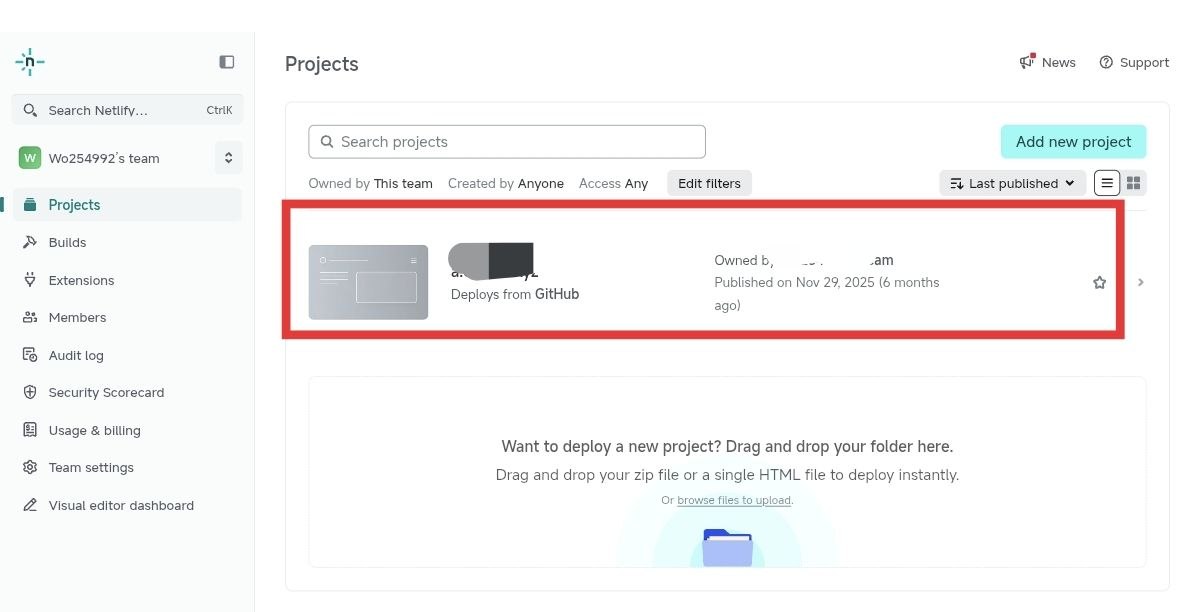Click the Visual editor pencil icon
The image size is (1187, 612).
tap(30, 504)
